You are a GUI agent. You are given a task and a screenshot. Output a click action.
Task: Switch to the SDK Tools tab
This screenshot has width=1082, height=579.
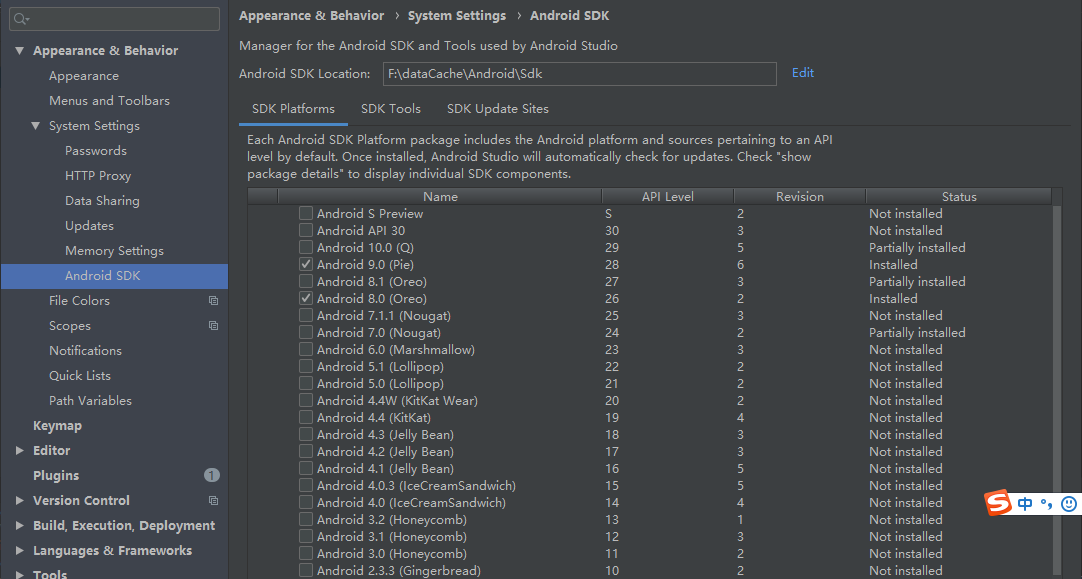coord(391,109)
